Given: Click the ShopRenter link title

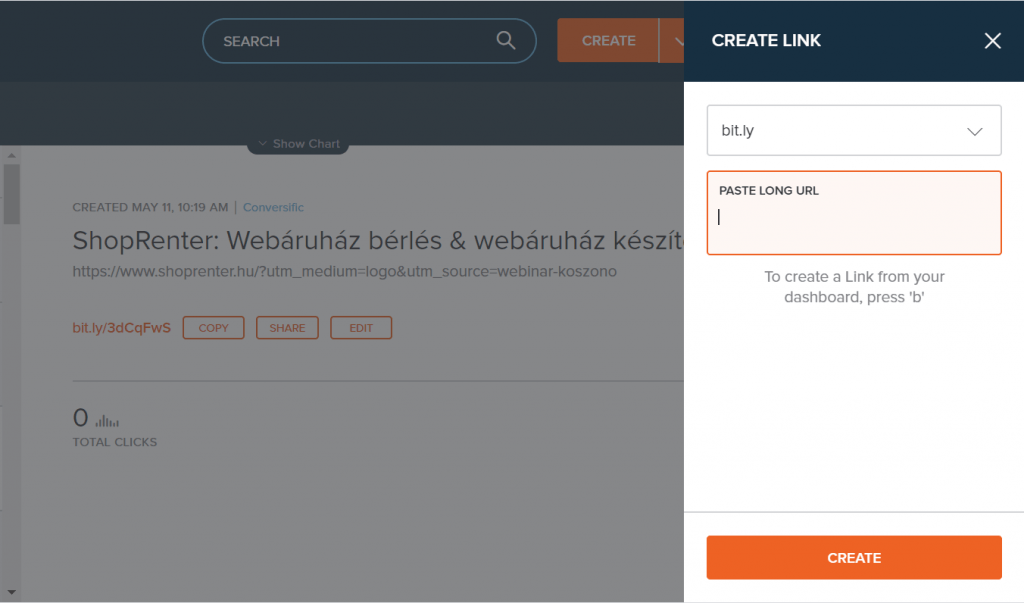Looking at the screenshot, I should (377, 240).
